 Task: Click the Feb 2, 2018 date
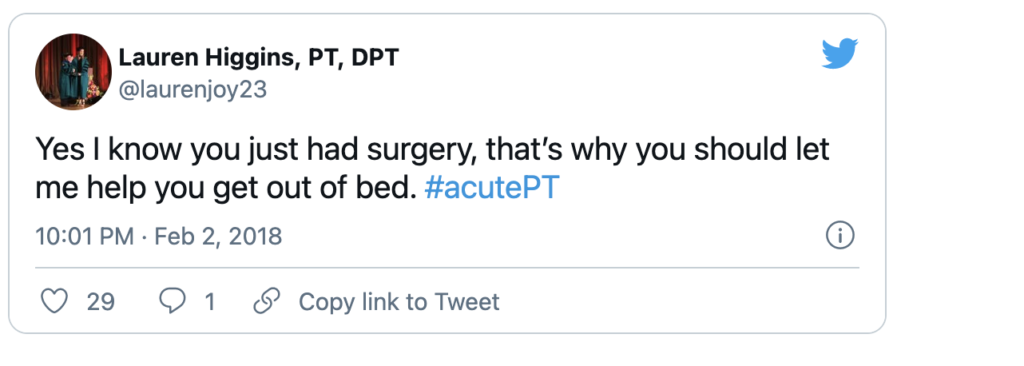point(218,236)
